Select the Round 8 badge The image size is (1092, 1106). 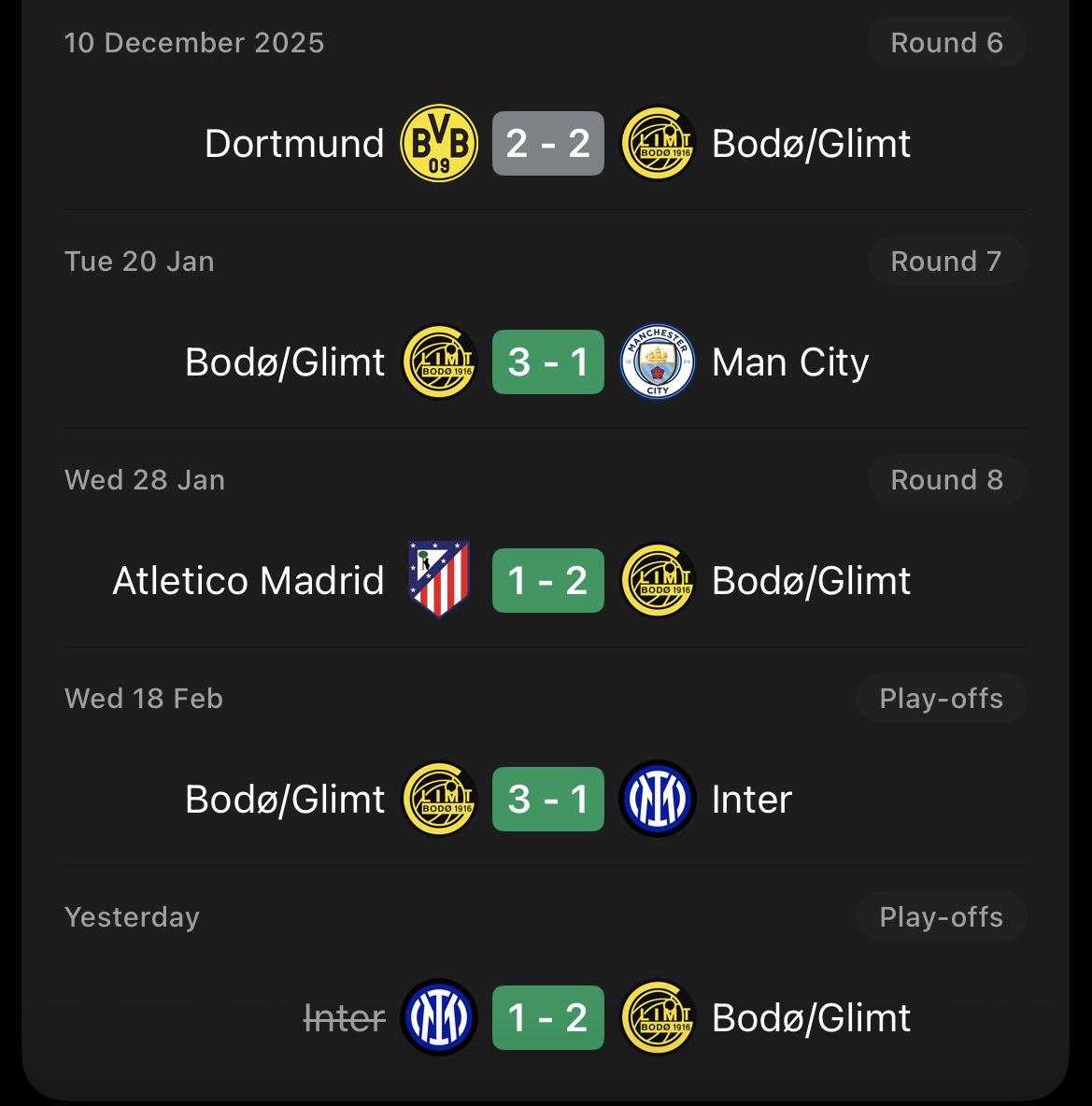point(946,480)
